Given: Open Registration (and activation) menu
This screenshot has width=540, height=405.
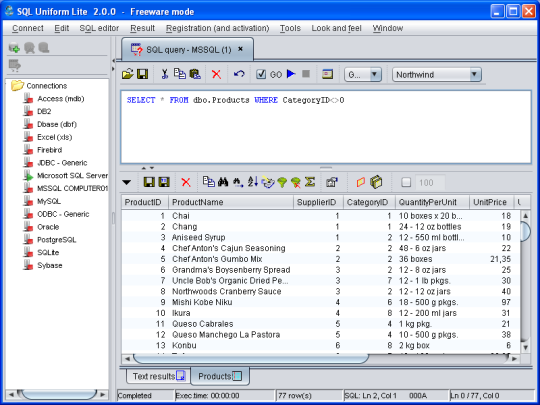Looking at the screenshot, I should [217, 28].
